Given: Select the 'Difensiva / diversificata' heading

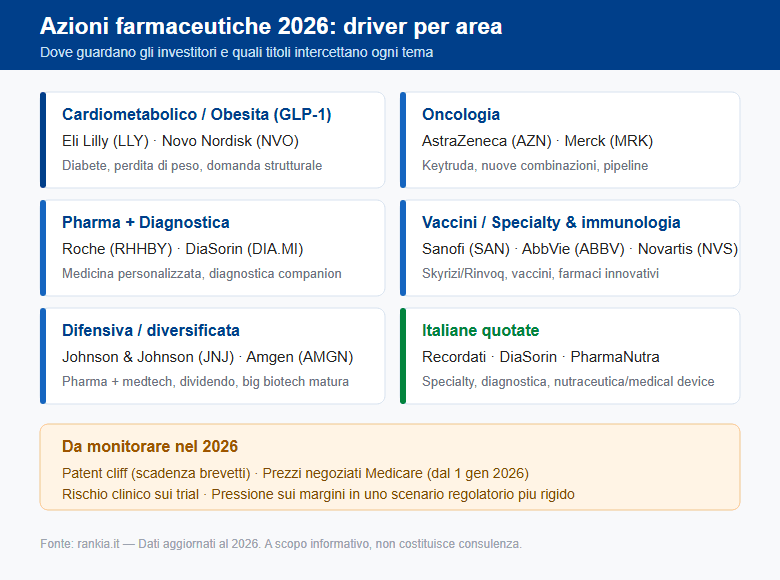Looking at the screenshot, I should pos(151,330).
